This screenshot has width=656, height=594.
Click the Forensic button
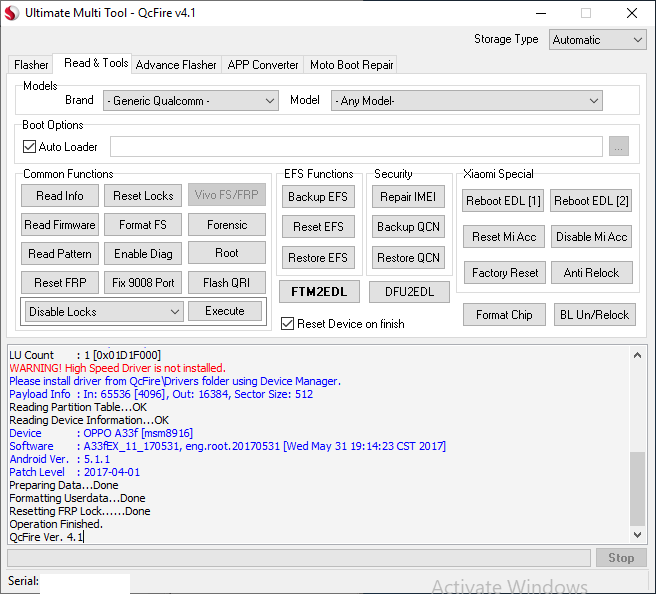[227, 225]
